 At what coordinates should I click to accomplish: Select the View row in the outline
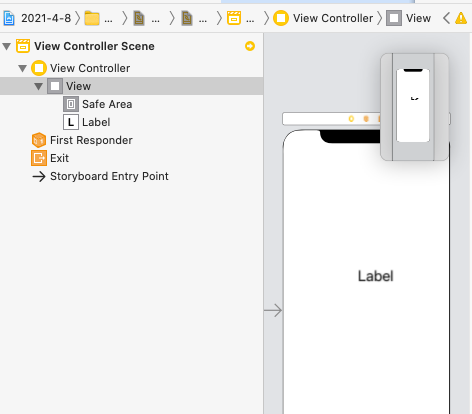pyautogui.click(x=131, y=86)
